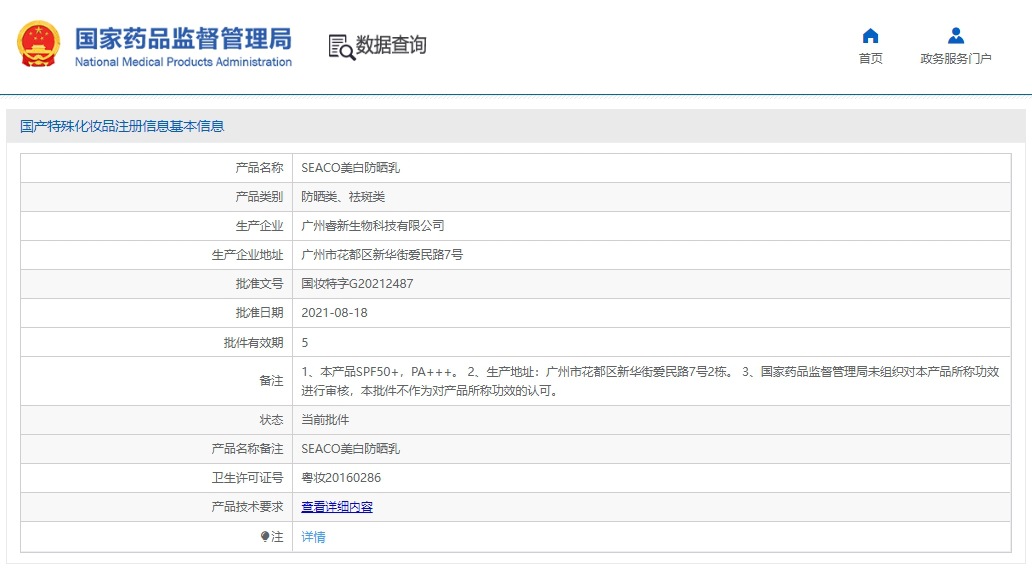Select the approval date 2021-08-18

coord(334,313)
